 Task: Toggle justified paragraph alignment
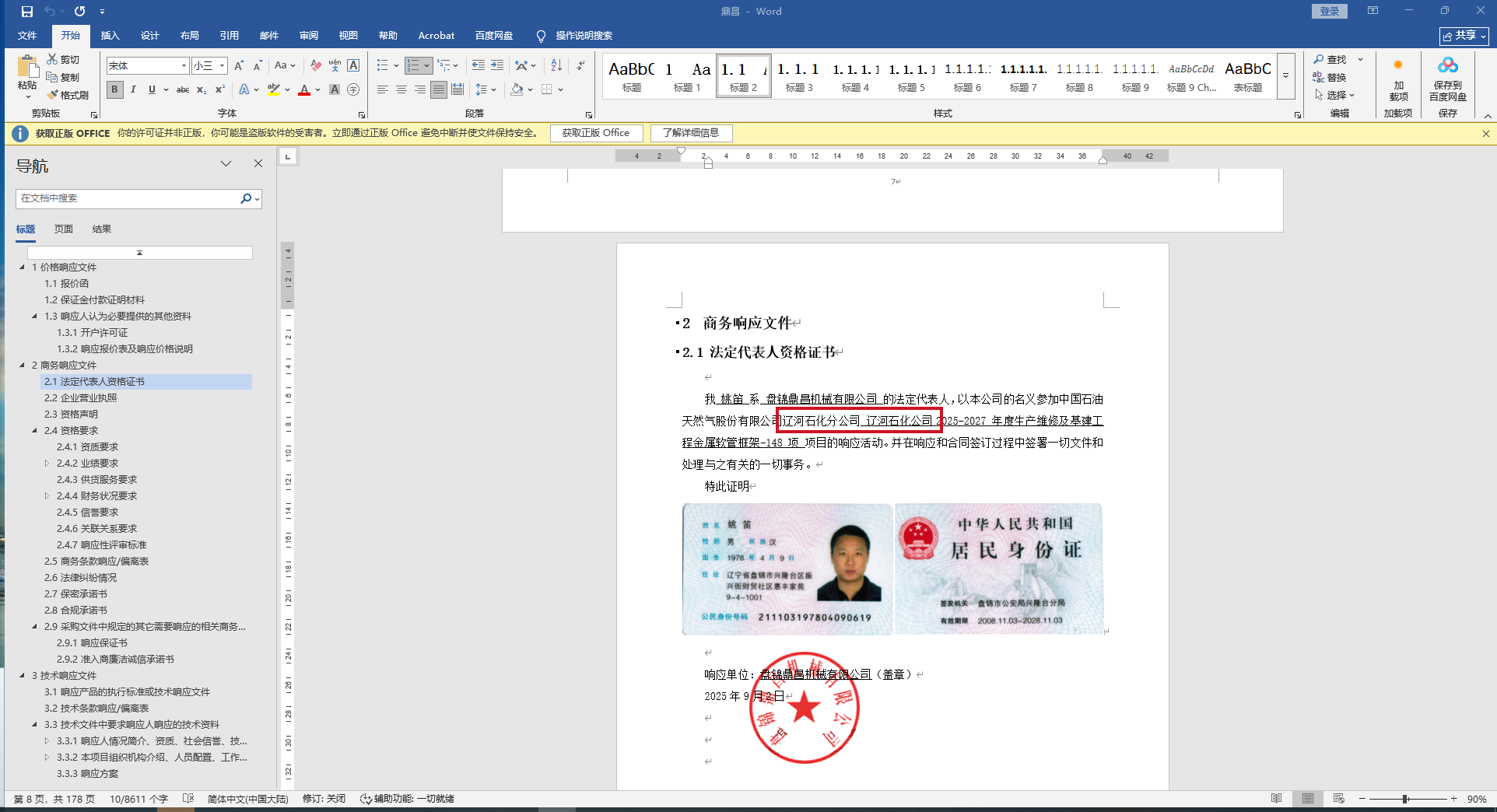[439, 90]
